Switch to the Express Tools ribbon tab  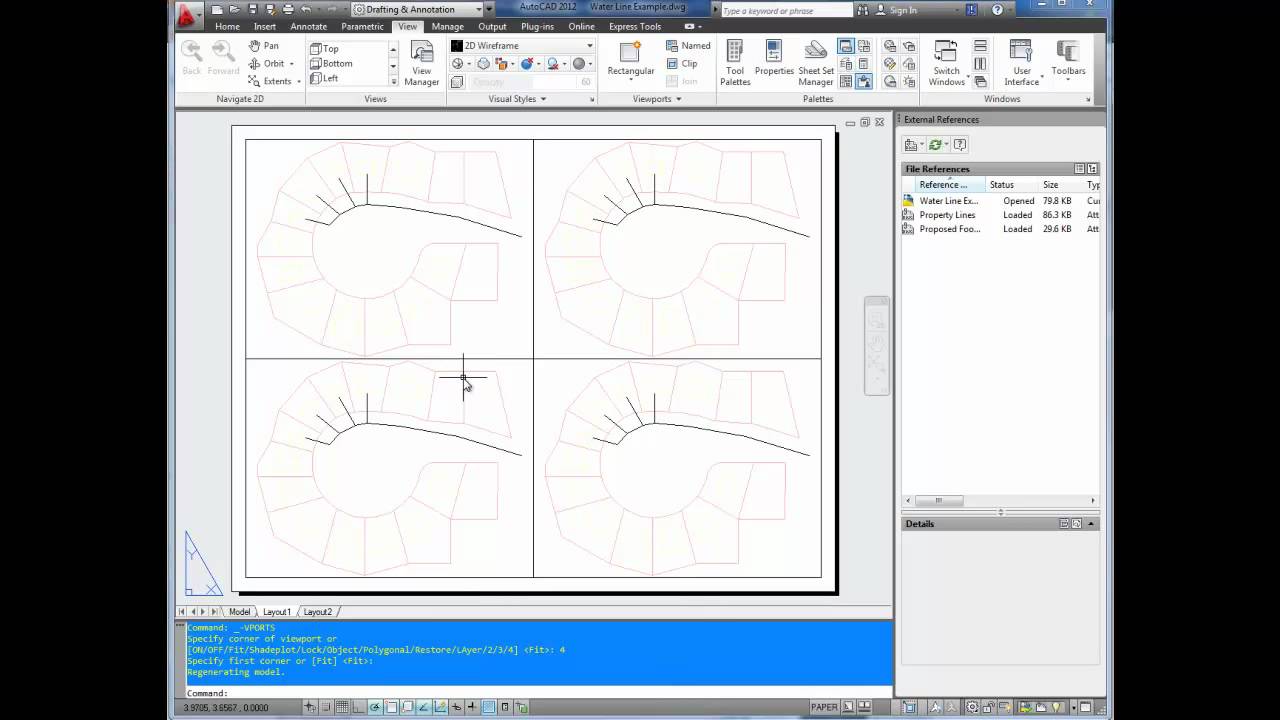point(635,27)
